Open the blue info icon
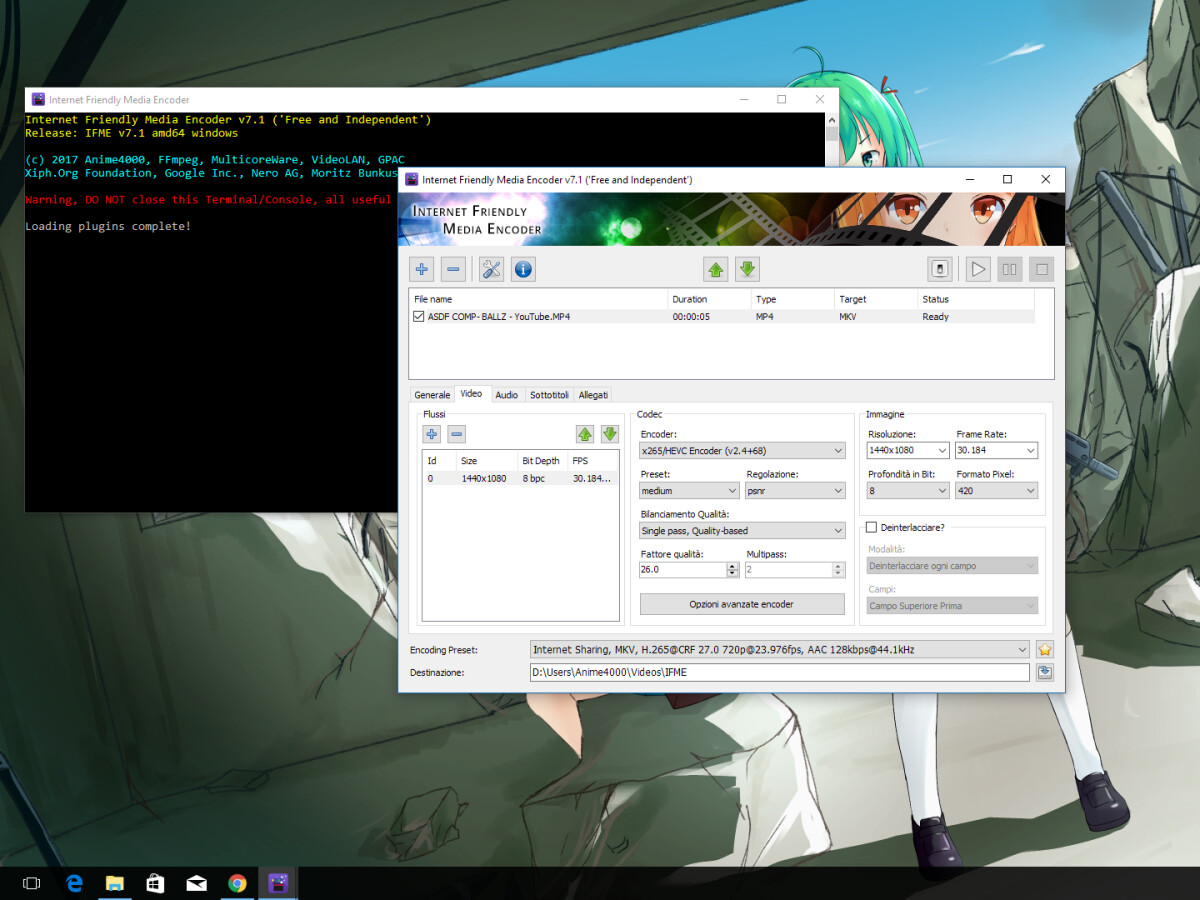 (523, 269)
